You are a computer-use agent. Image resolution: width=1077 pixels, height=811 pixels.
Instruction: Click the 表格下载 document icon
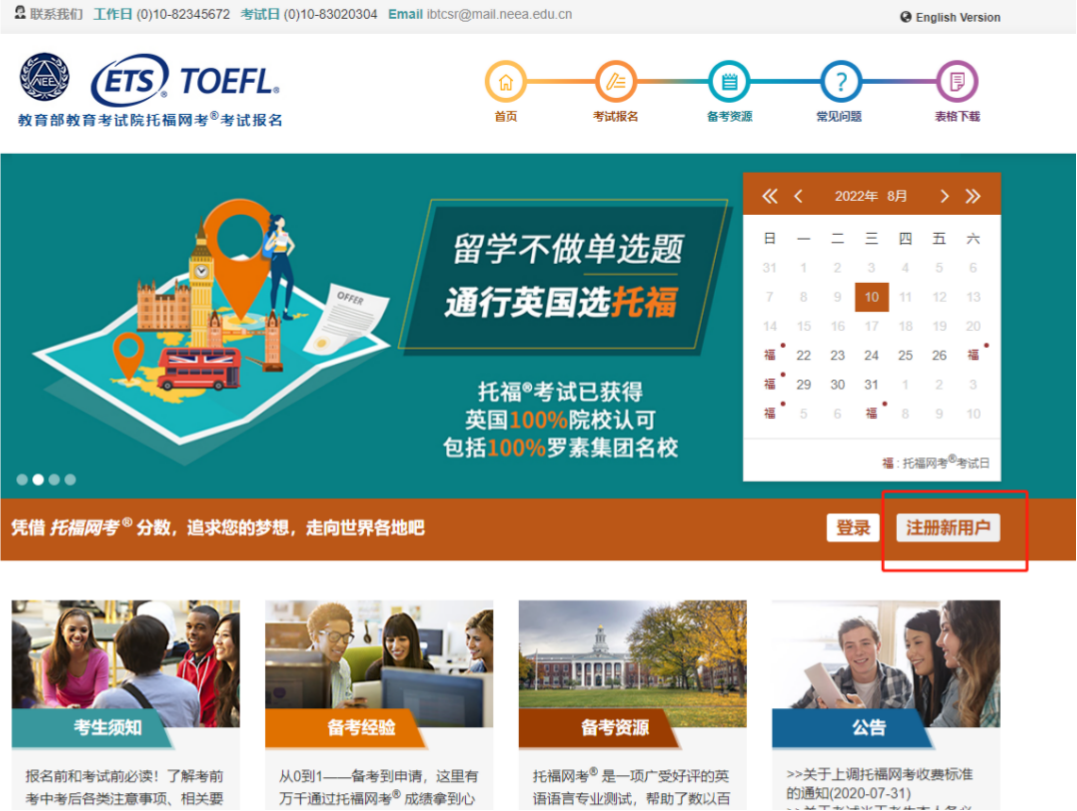[x=956, y=81]
